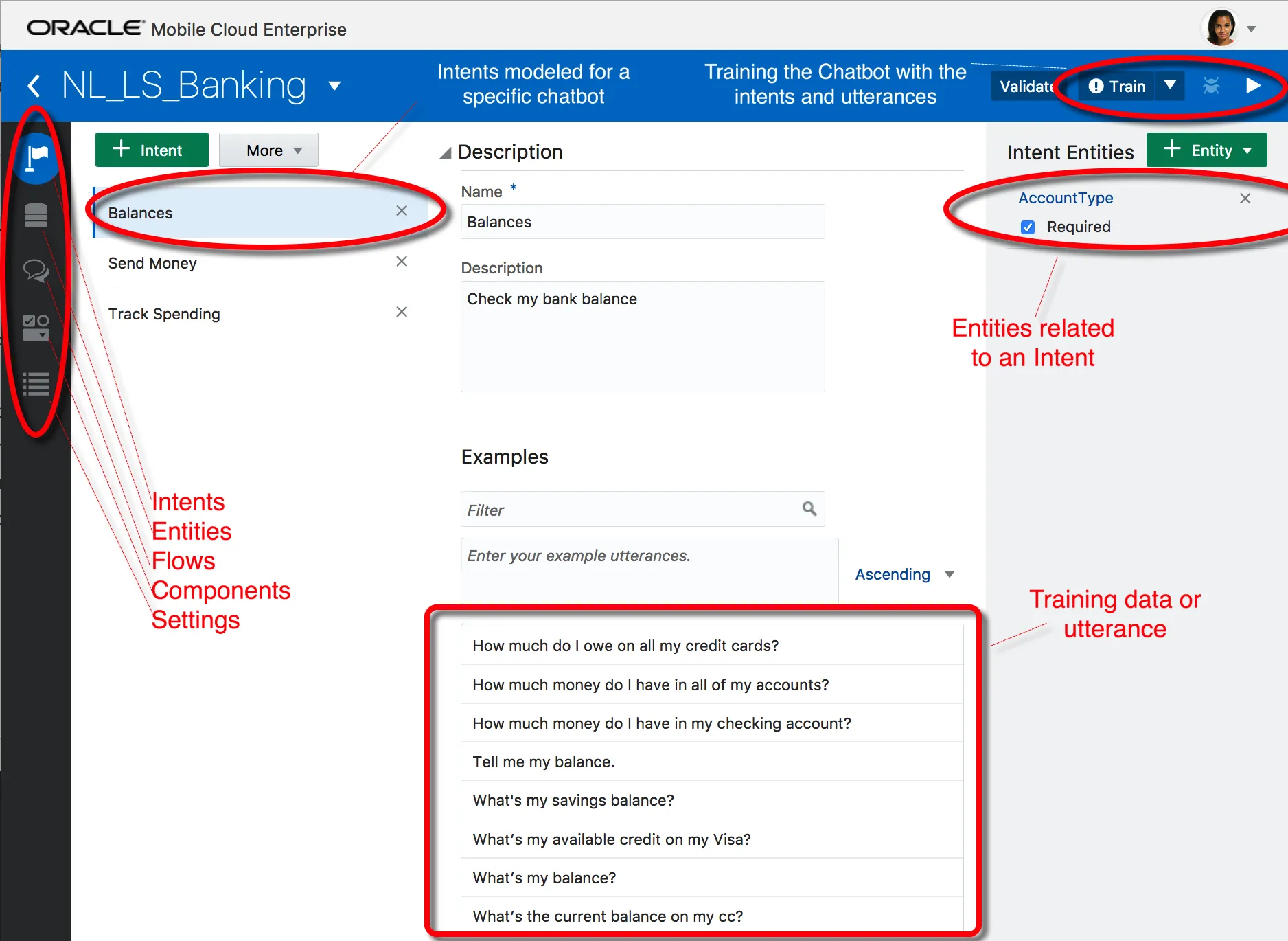
Task: Open the Train options dropdown arrow
Action: tap(1171, 85)
